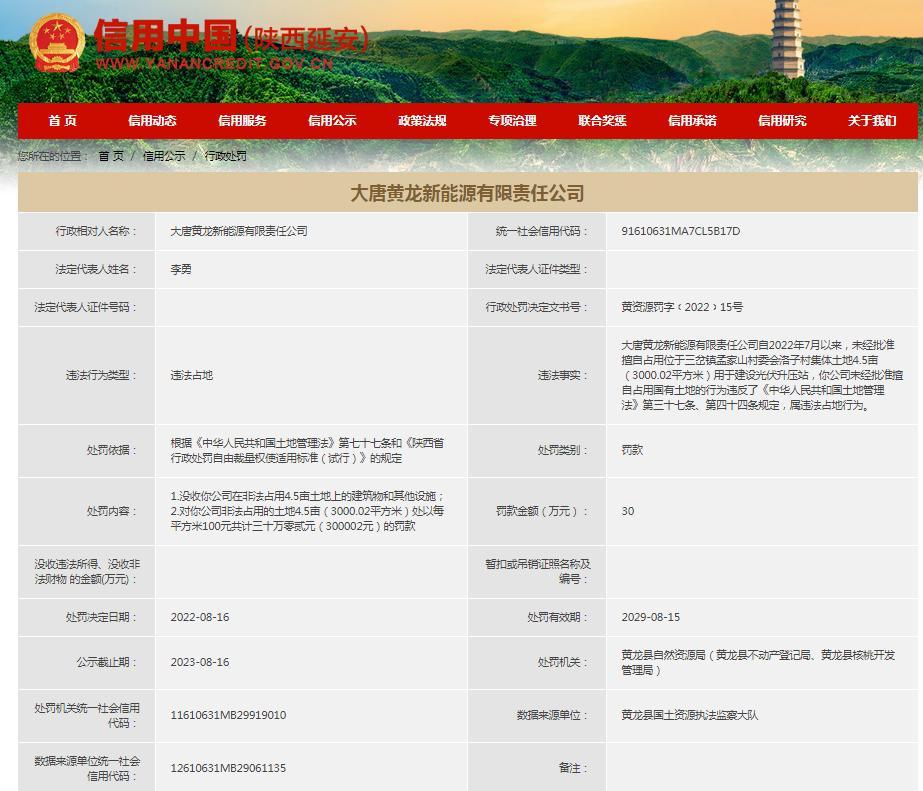Click the 信用承诺 menu item

click(x=692, y=121)
